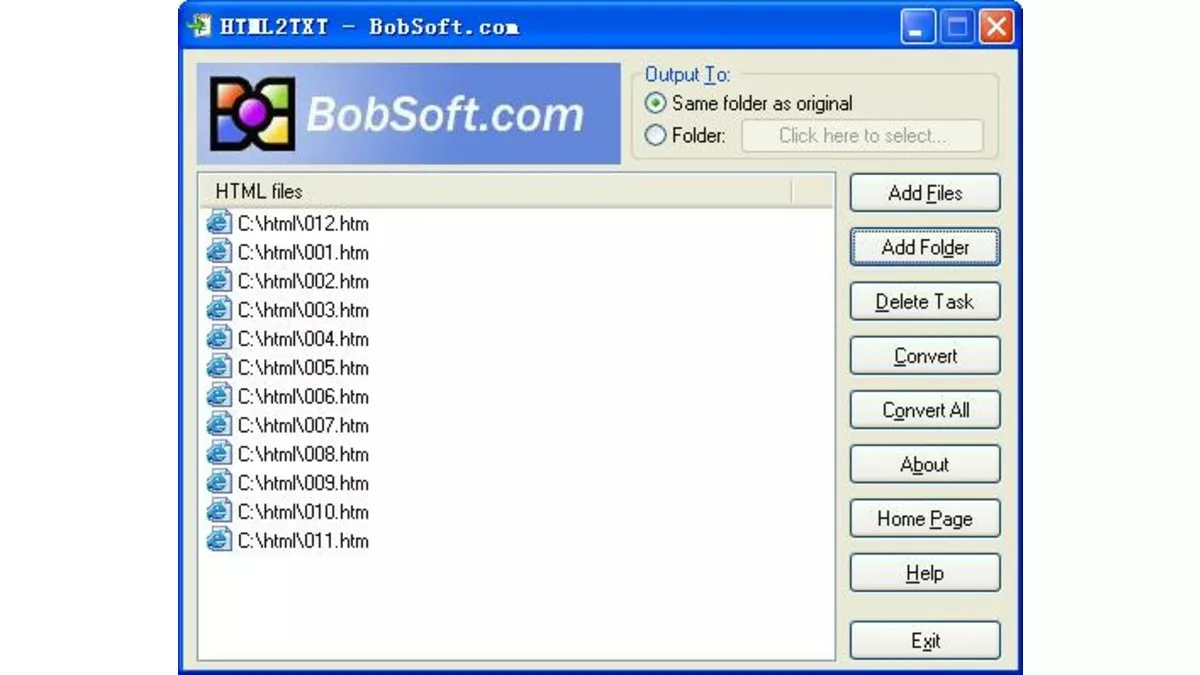The image size is (1200, 675).
Task: Select the C:\html\006.htm file name
Action: (303, 396)
